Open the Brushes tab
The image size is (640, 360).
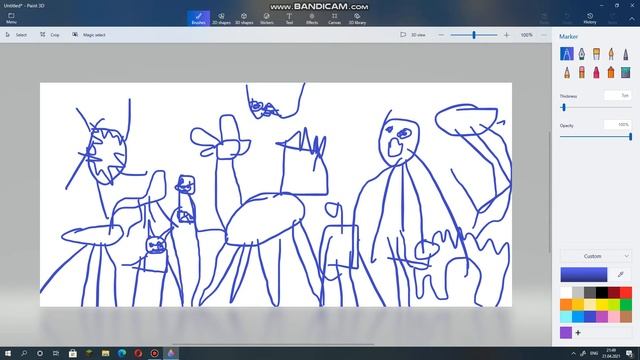coord(199,18)
